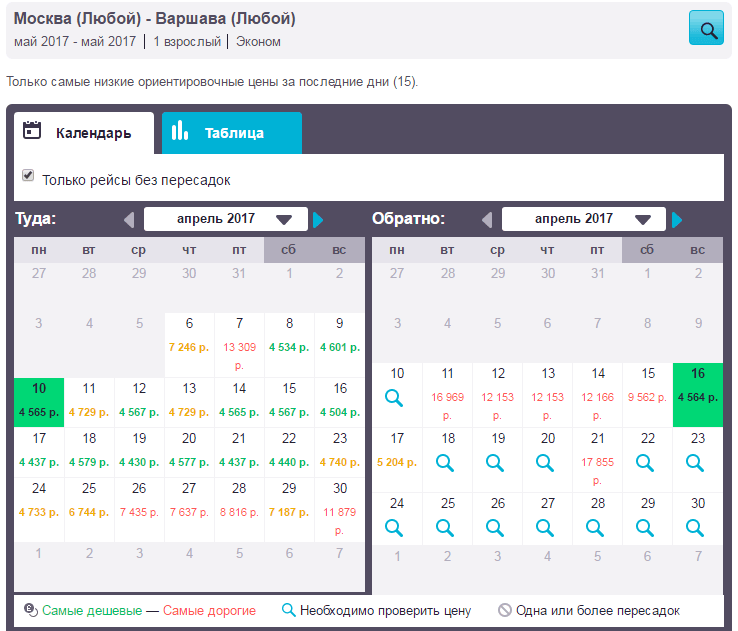Select highlighted green departure date 10
This screenshot has height=631, width=738.
[39, 402]
